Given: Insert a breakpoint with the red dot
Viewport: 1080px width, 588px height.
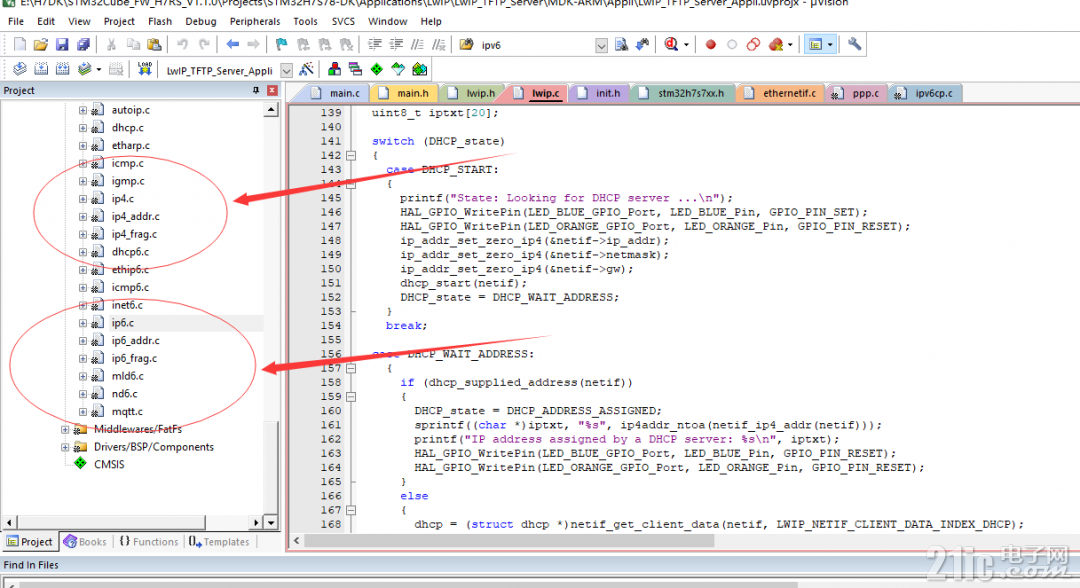Looking at the screenshot, I should coord(711,45).
